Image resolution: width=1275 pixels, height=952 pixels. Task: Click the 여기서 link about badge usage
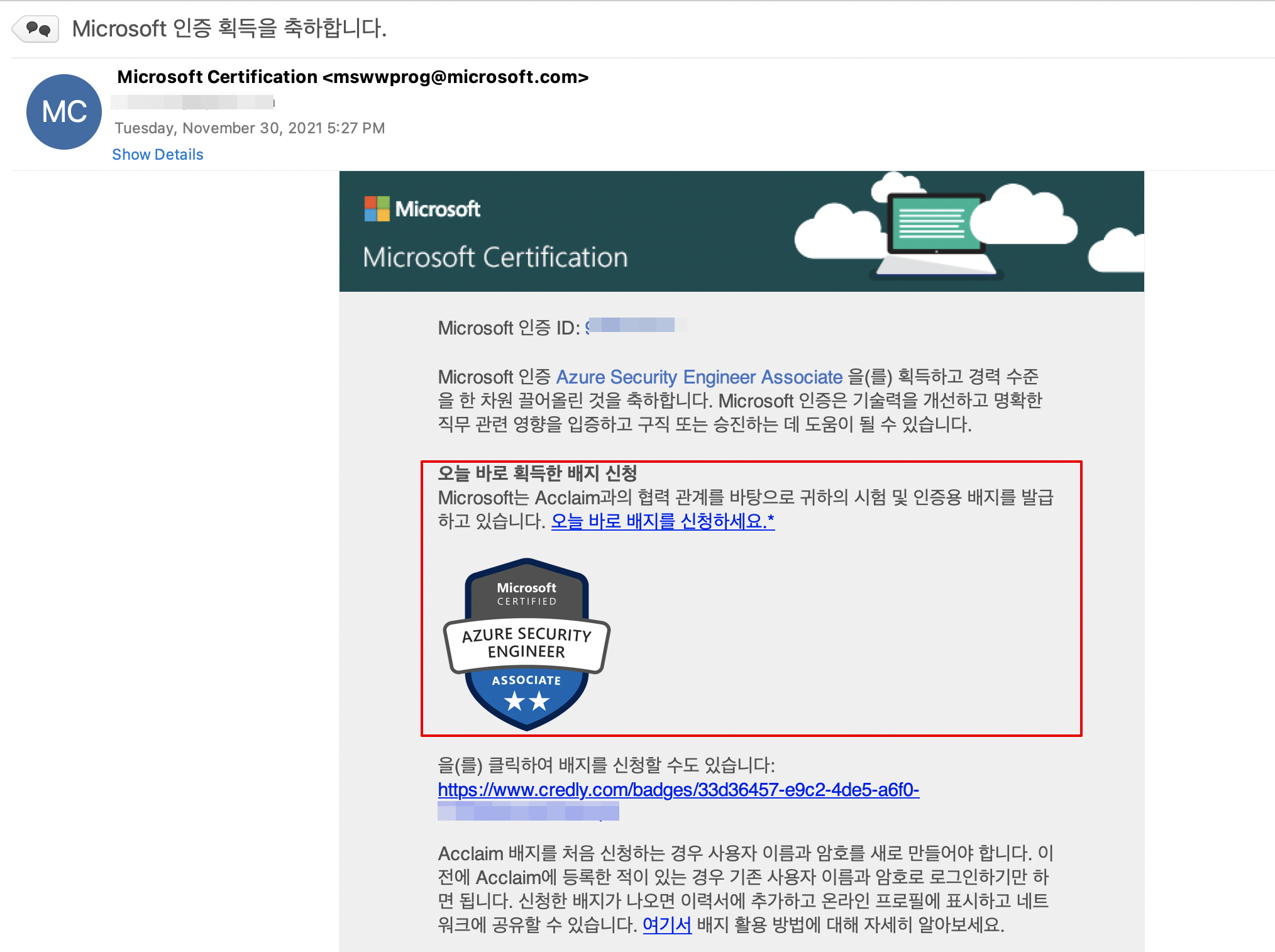pos(667,925)
